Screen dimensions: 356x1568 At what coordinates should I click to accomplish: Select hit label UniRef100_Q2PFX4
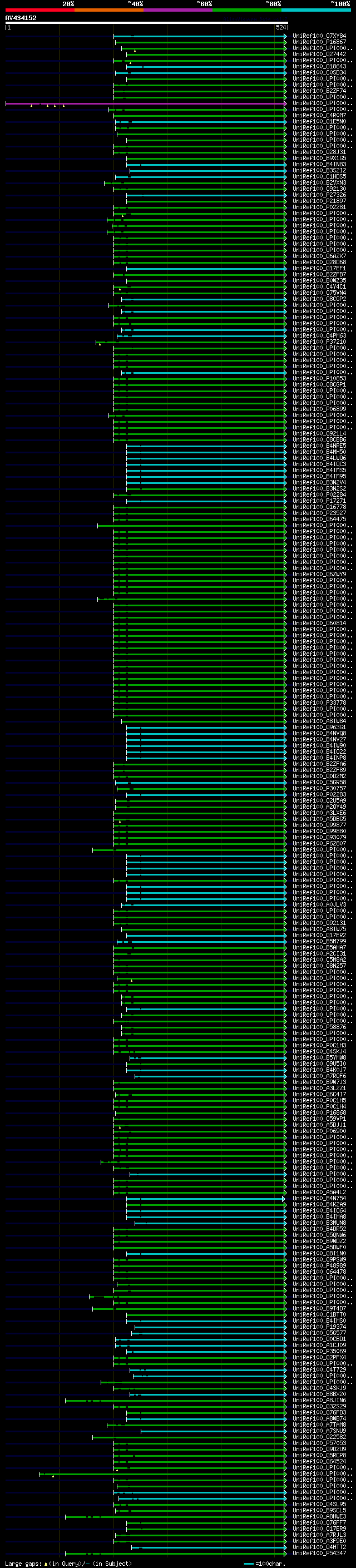319,1357
